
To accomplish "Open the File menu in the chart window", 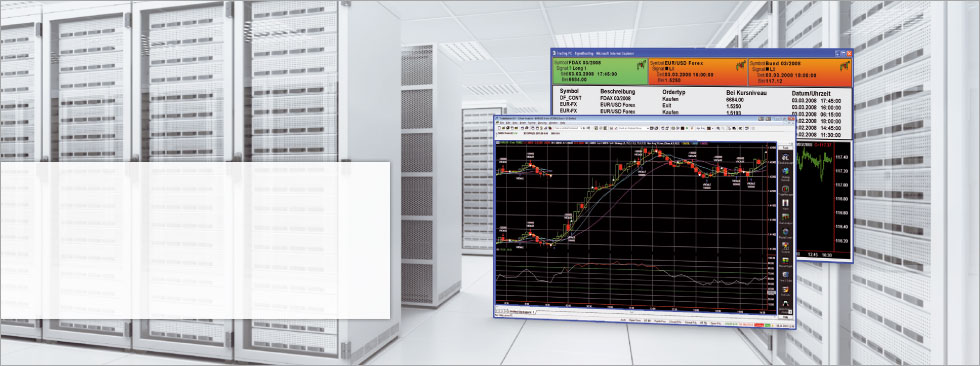I will tap(501, 122).
